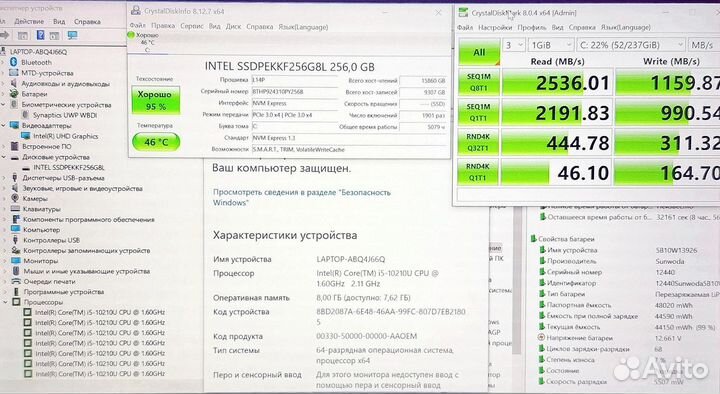
Task: Click the Очереди печати printer icon
Action: click(x=16, y=281)
